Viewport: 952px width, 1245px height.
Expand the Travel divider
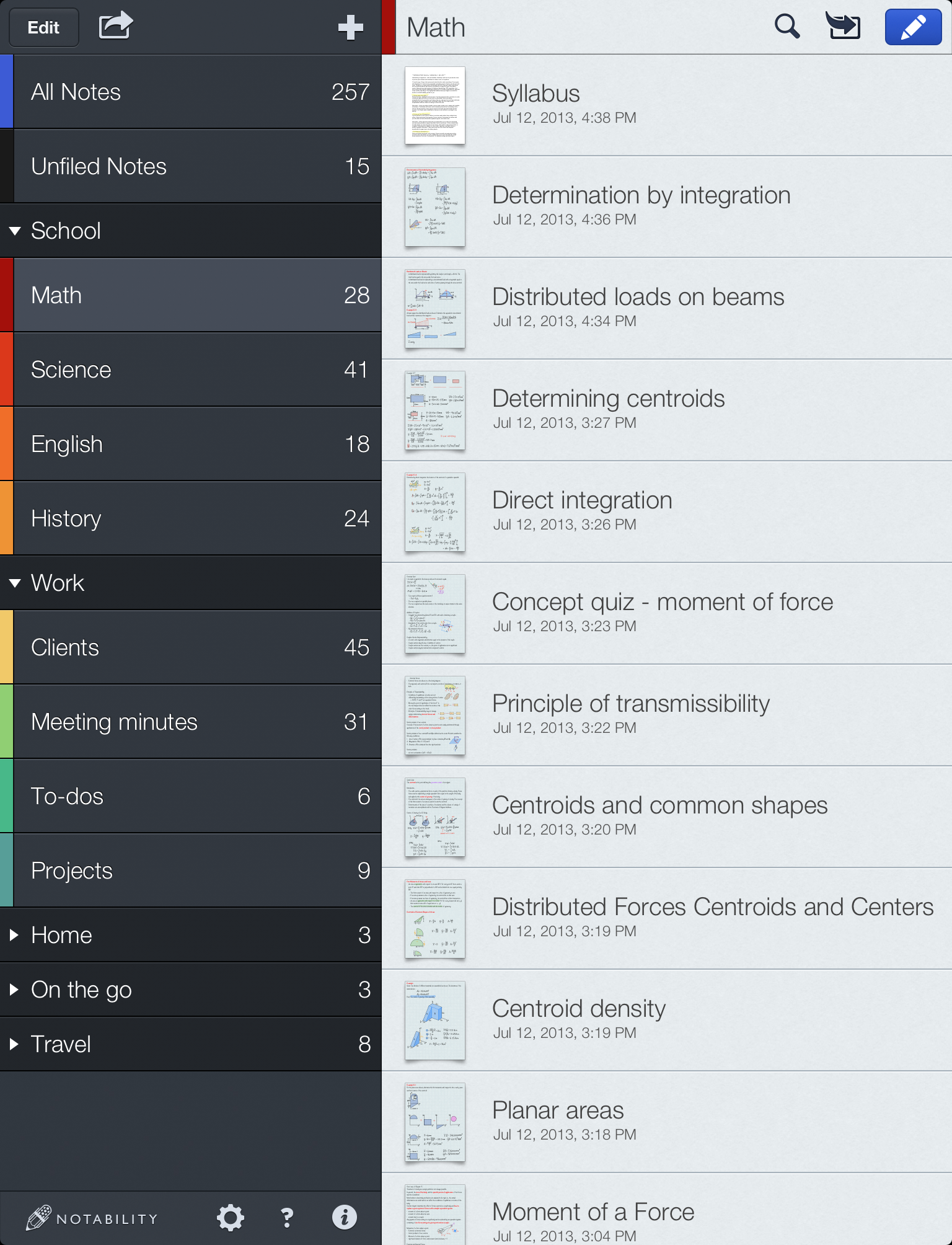pos(14,1044)
